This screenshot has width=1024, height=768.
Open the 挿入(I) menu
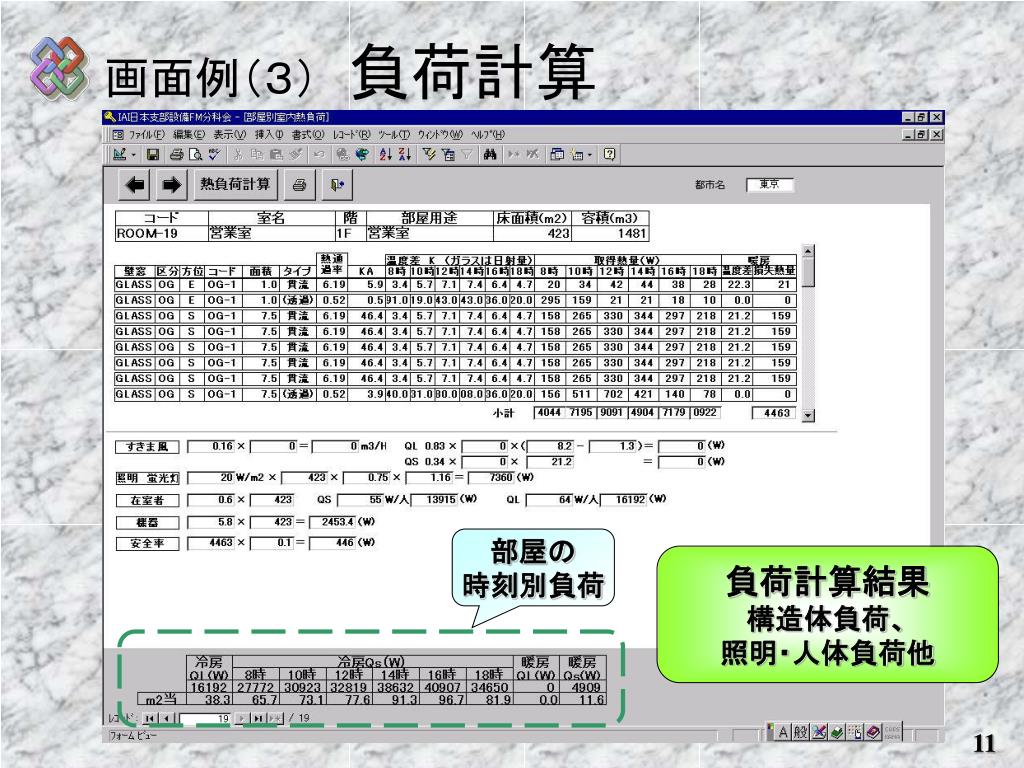point(269,135)
